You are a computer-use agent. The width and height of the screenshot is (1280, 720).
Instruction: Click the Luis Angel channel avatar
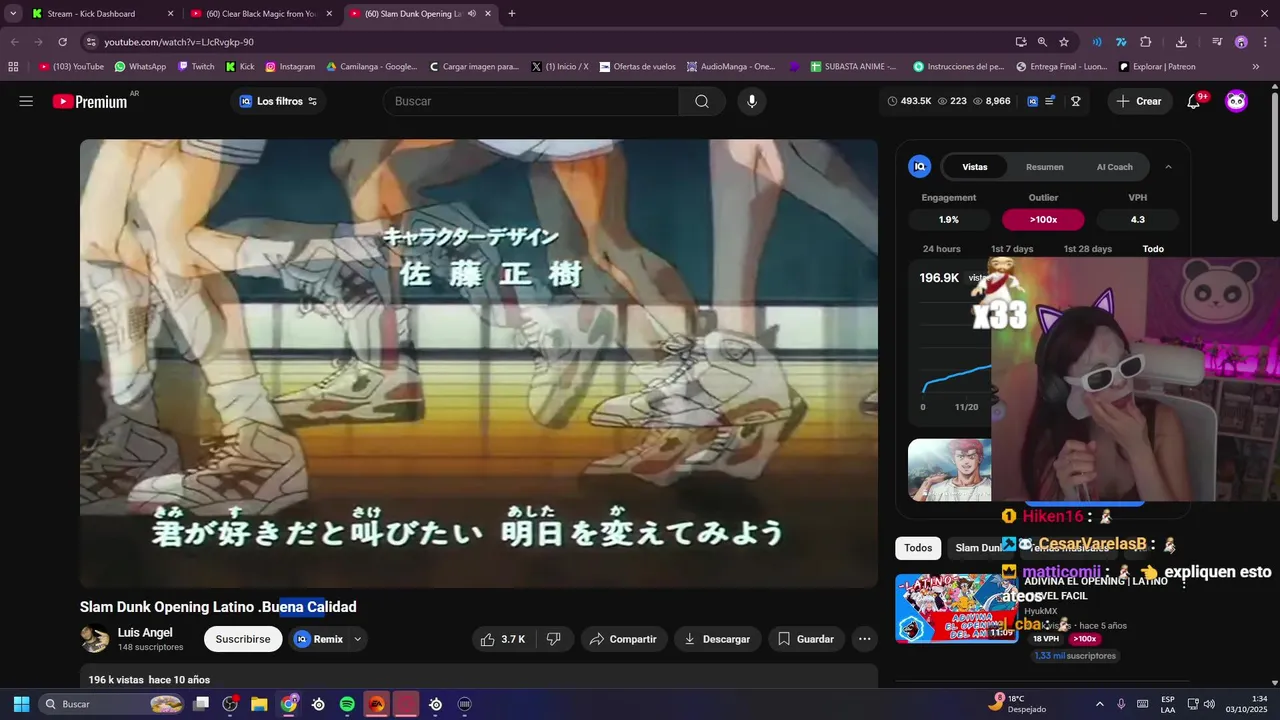95,639
